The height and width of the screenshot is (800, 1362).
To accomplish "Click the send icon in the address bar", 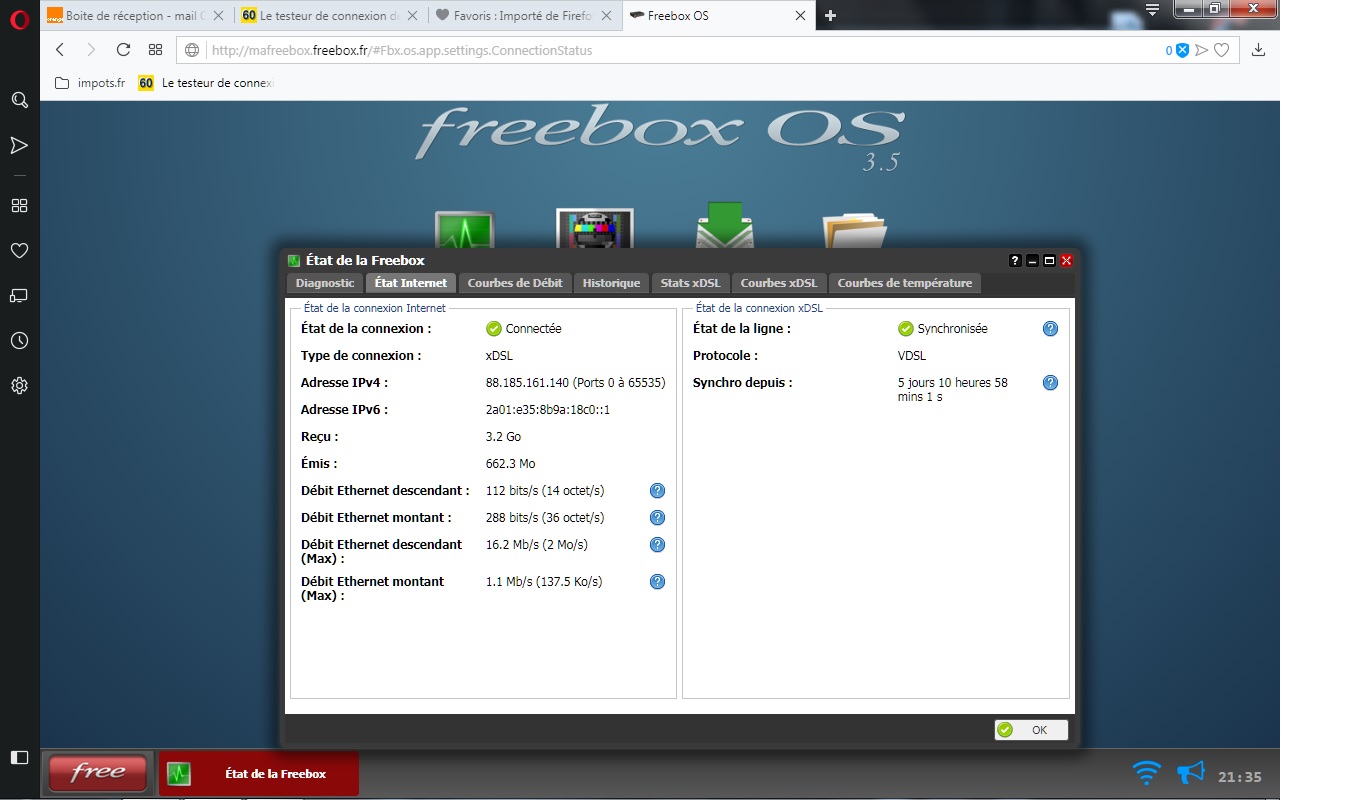I will pyautogui.click(x=1202, y=50).
